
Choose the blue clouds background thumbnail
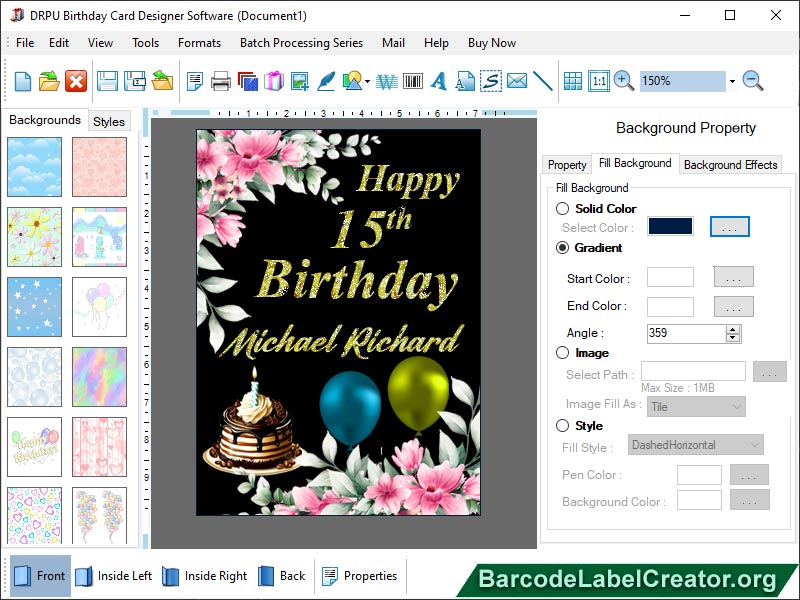(x=34, y=167)
